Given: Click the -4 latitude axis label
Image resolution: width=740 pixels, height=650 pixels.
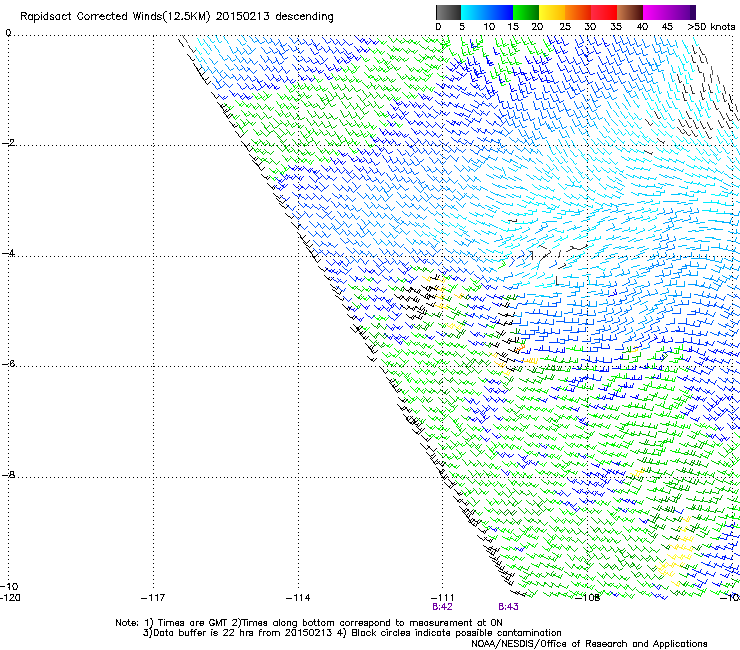Looking at the screenshot, I should point(8,253).
